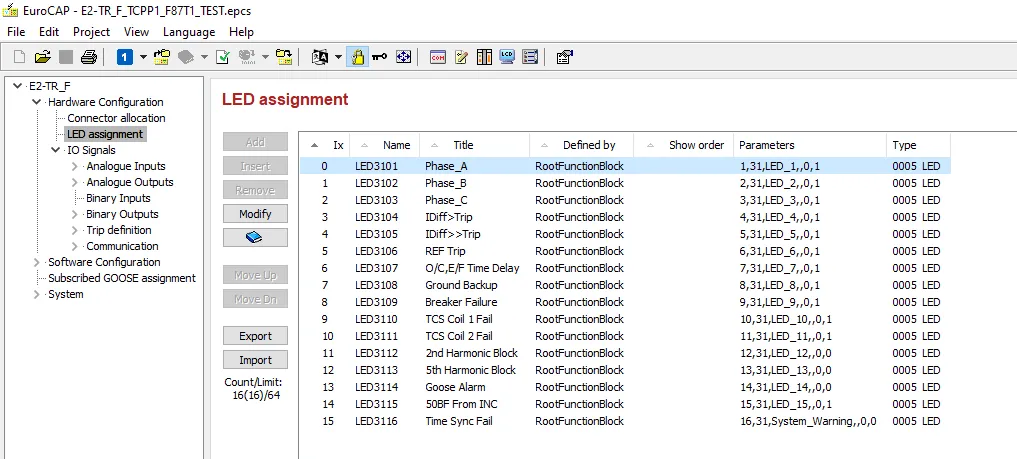Expand the Trip definition node

(x=75, y=231)
